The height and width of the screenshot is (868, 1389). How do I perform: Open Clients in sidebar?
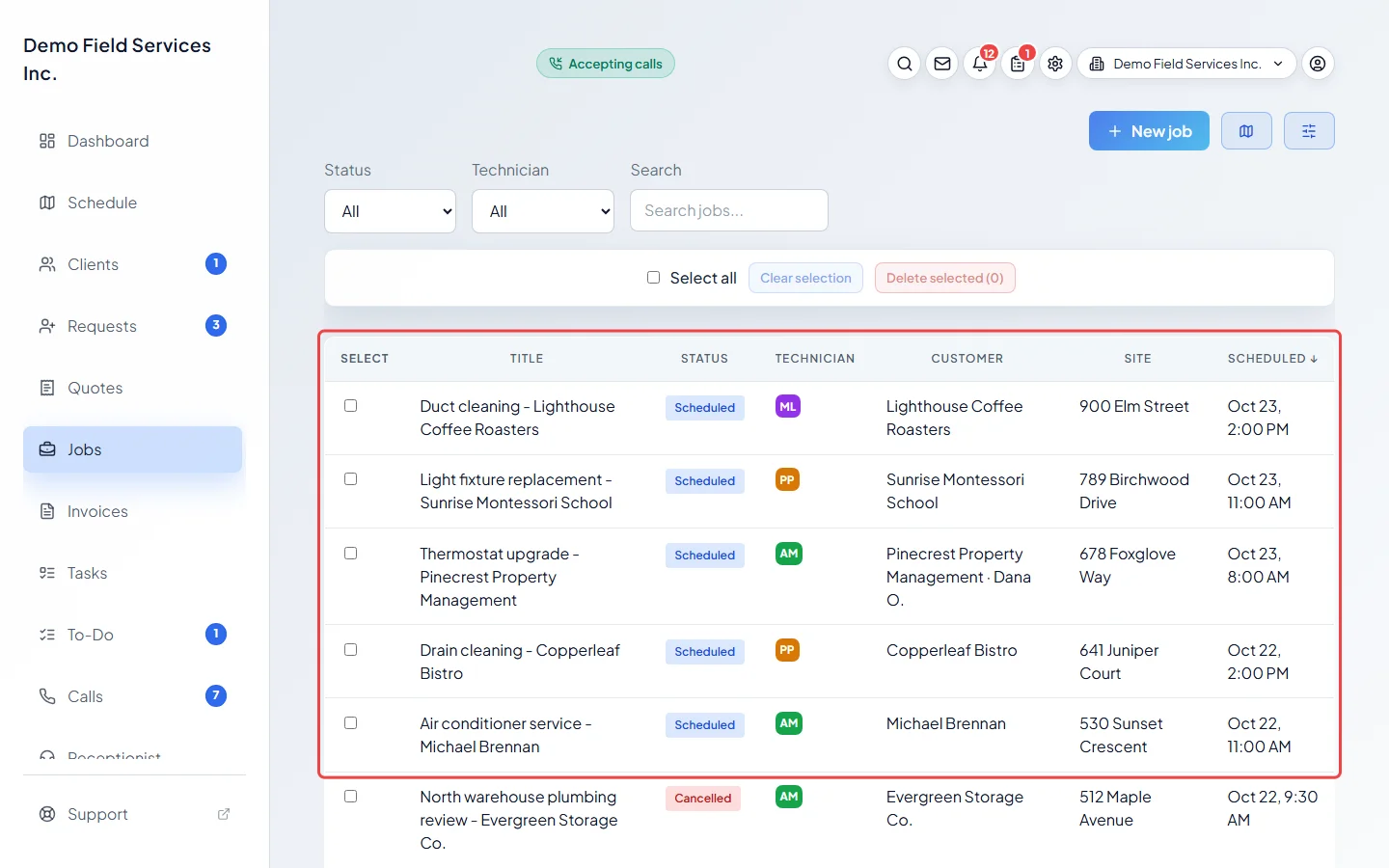(133, 264)
